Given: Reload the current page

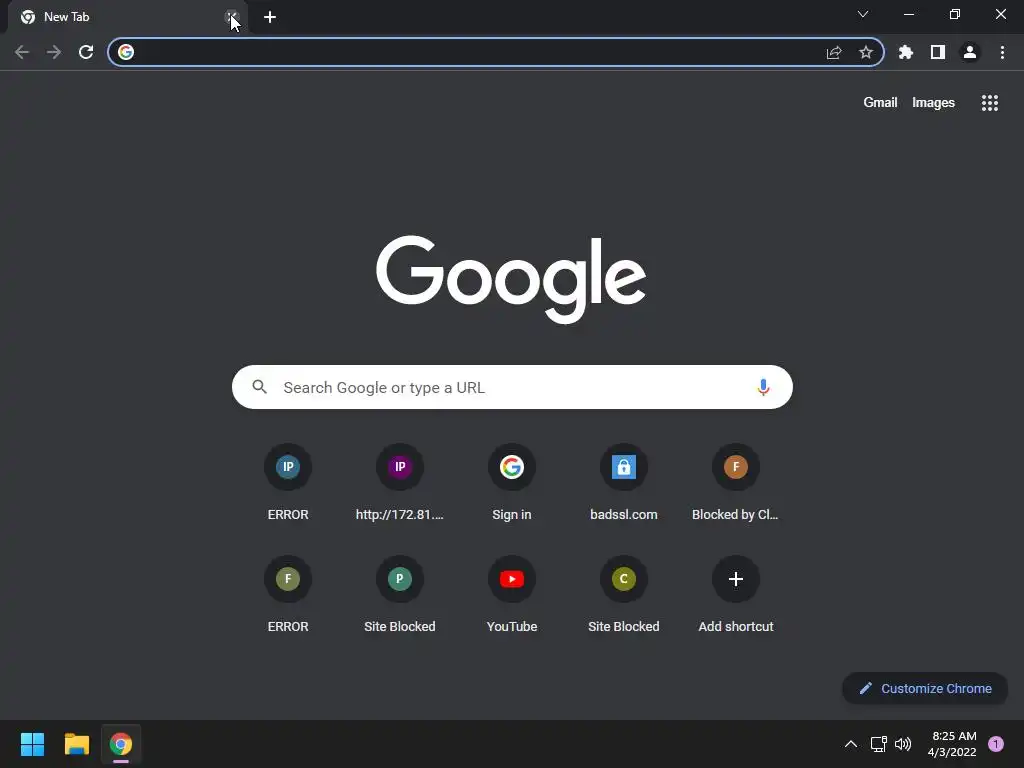Looking at the screenshot, I should point(86,52).
